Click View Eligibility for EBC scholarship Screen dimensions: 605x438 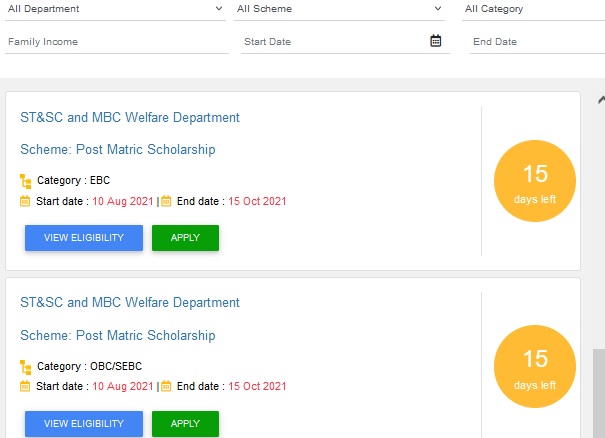pyautogui.click(x=84, y=238)
